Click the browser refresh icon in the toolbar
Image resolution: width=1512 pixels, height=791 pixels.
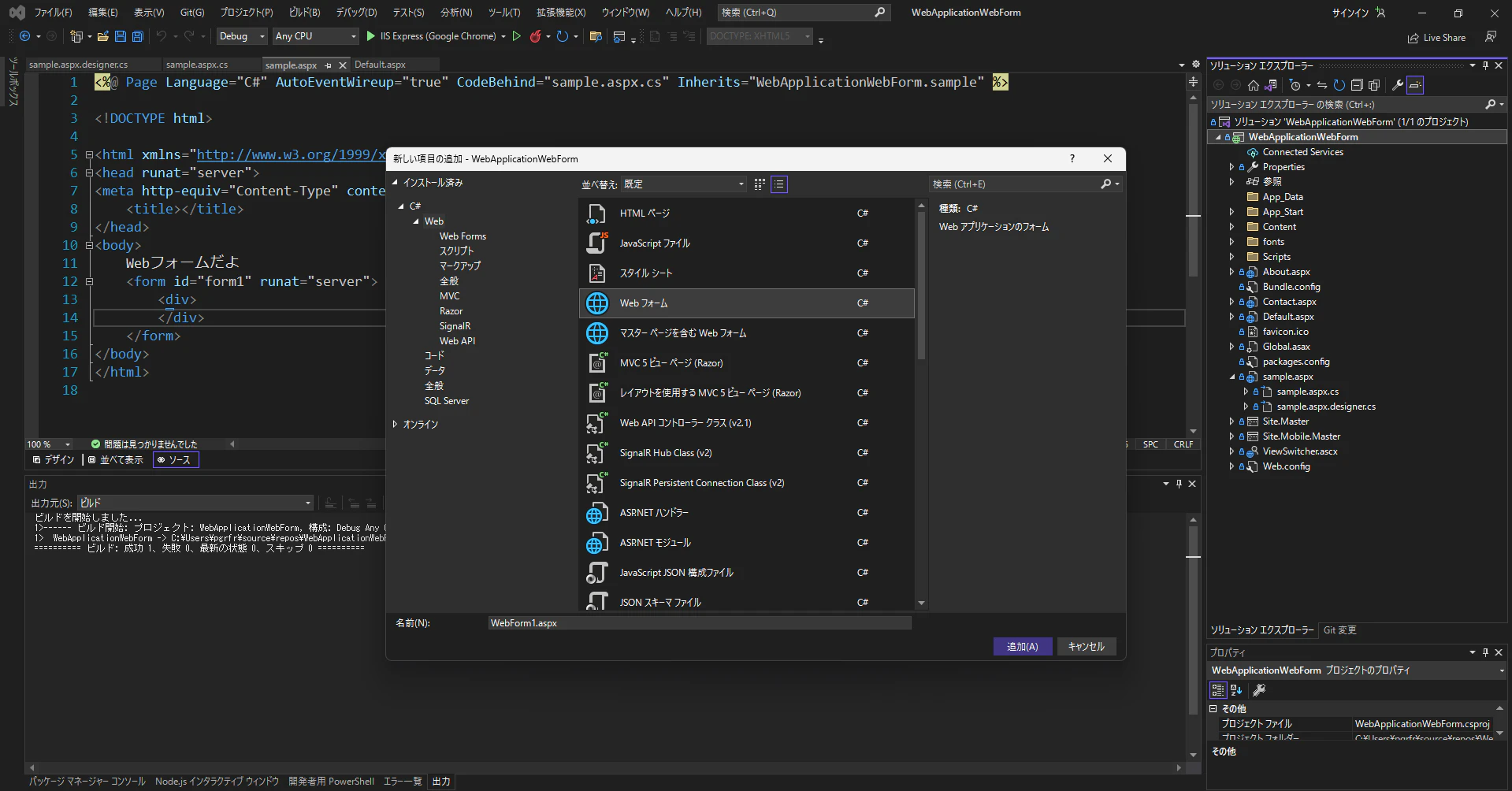click(x=563, y=36)
